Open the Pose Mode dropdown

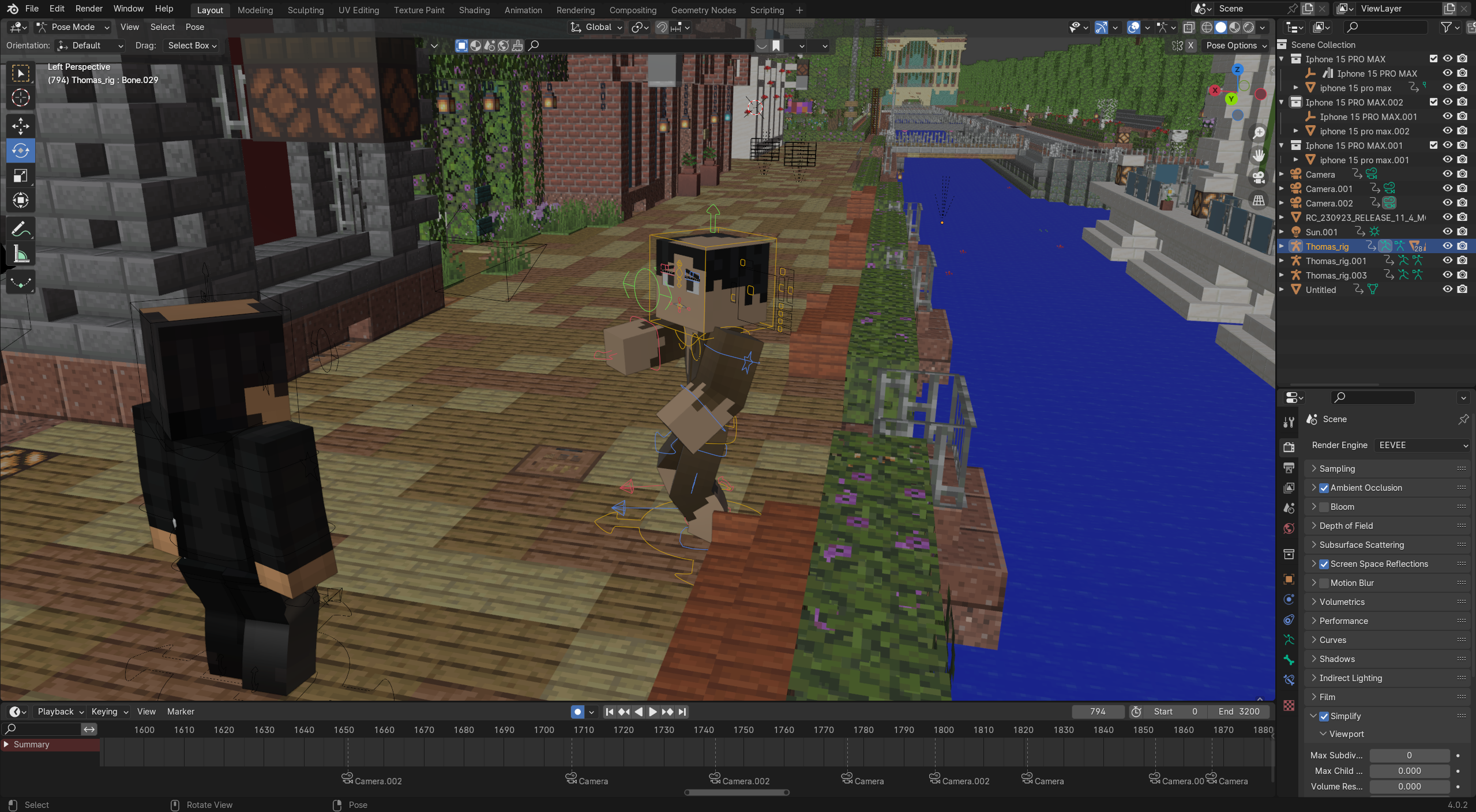coord(73,27)
